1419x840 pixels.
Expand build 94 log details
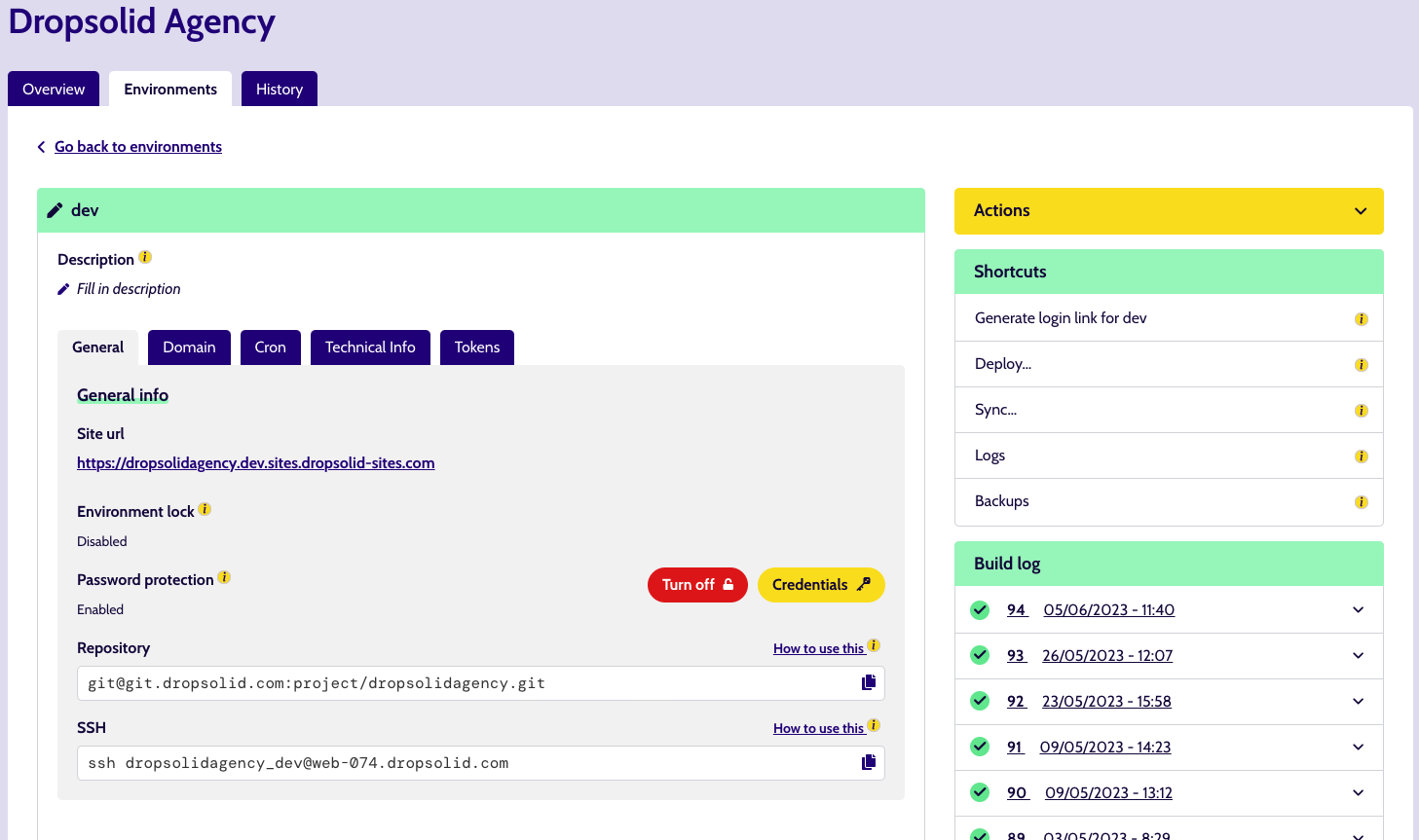tap(1359, 610)
